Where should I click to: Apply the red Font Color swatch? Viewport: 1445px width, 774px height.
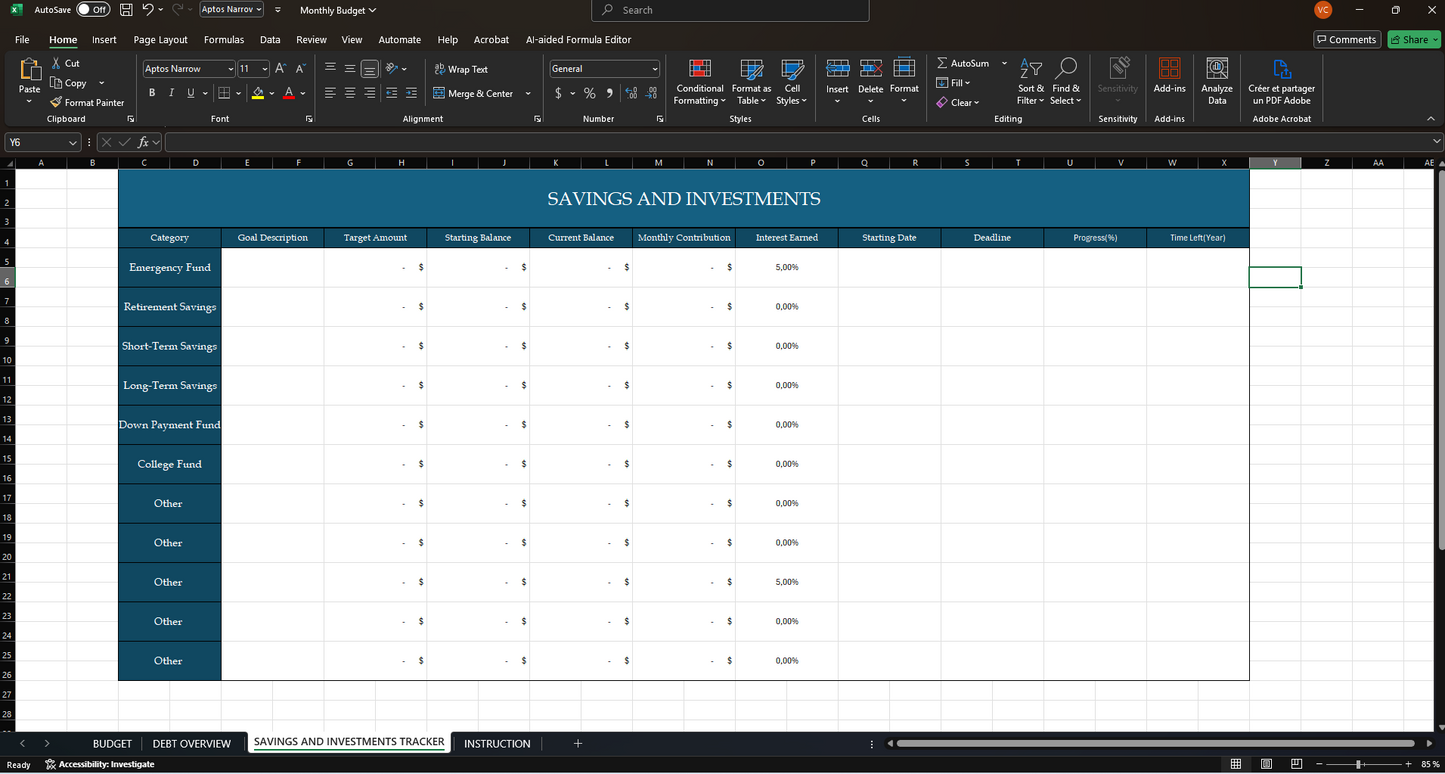click(289, 93)
